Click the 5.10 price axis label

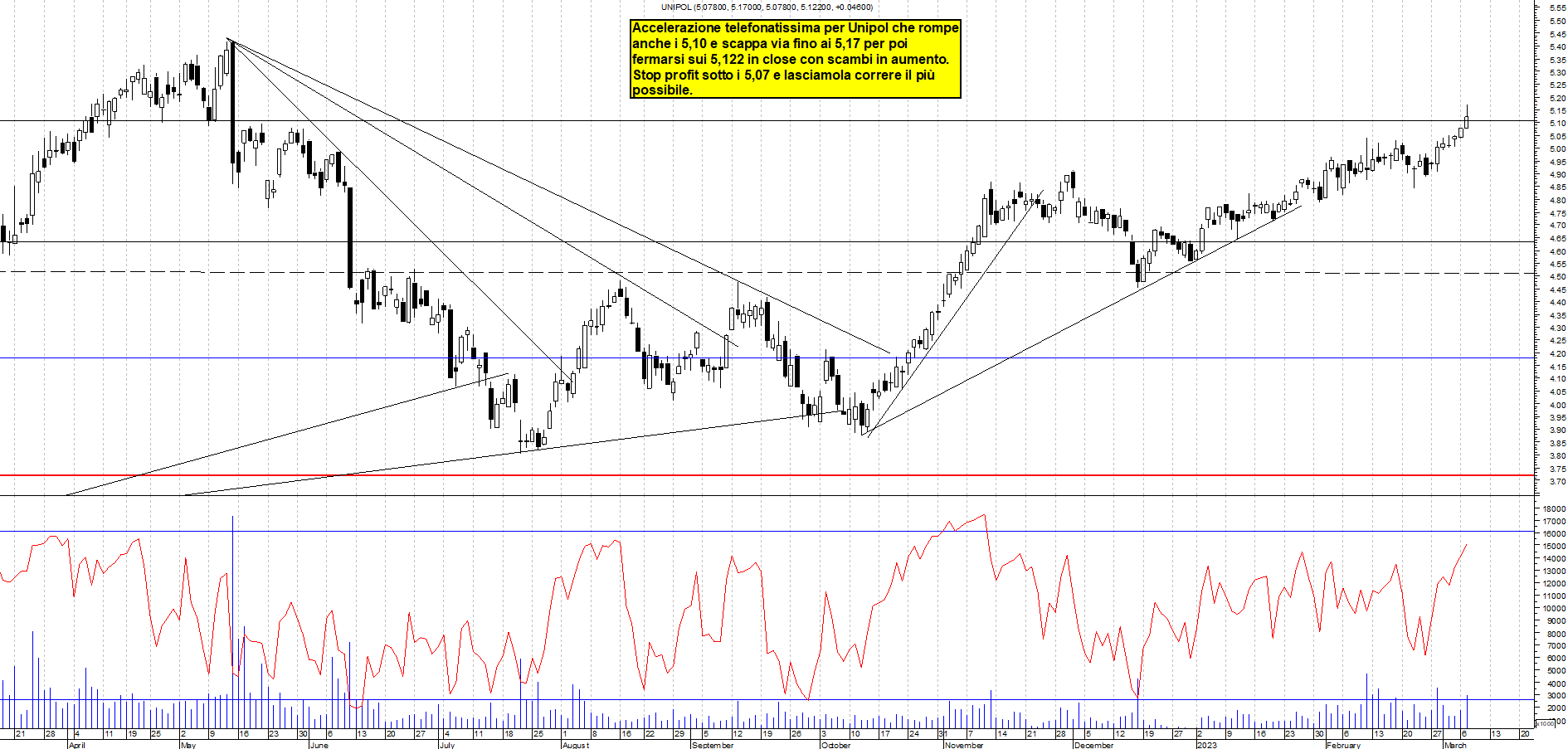1556,124
